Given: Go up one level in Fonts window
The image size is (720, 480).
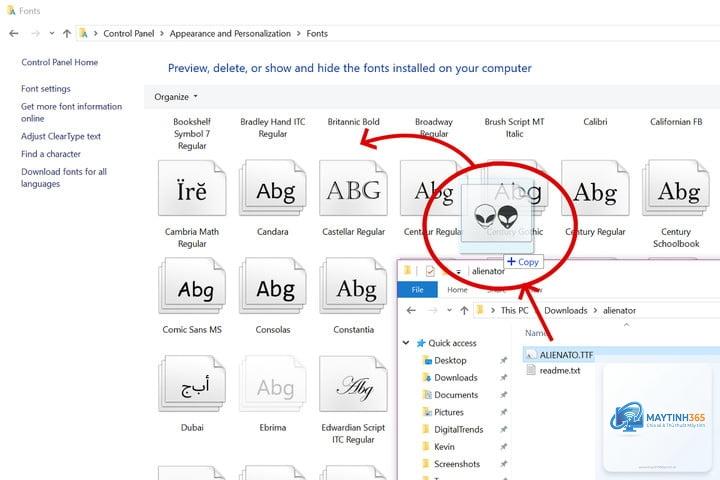Looking at the screenshot, I should (67, 34).
